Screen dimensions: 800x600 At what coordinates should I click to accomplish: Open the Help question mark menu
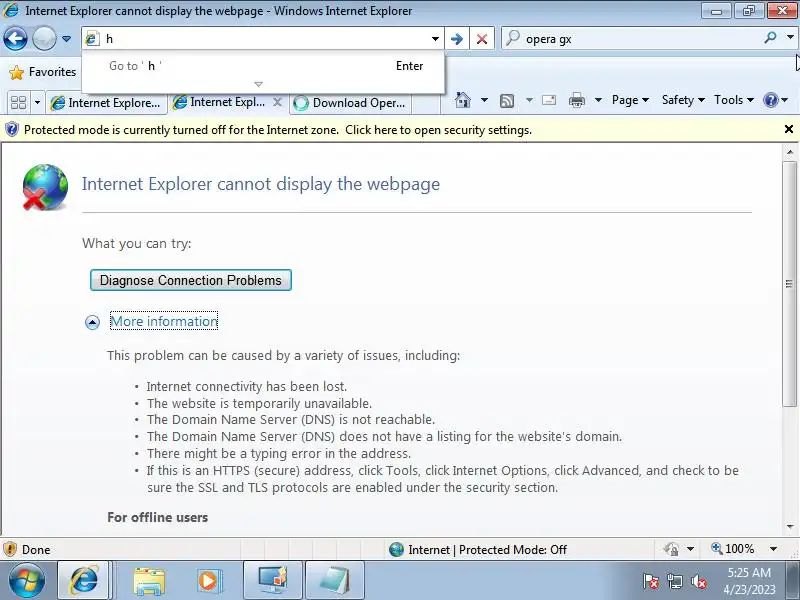click(775, 100)
